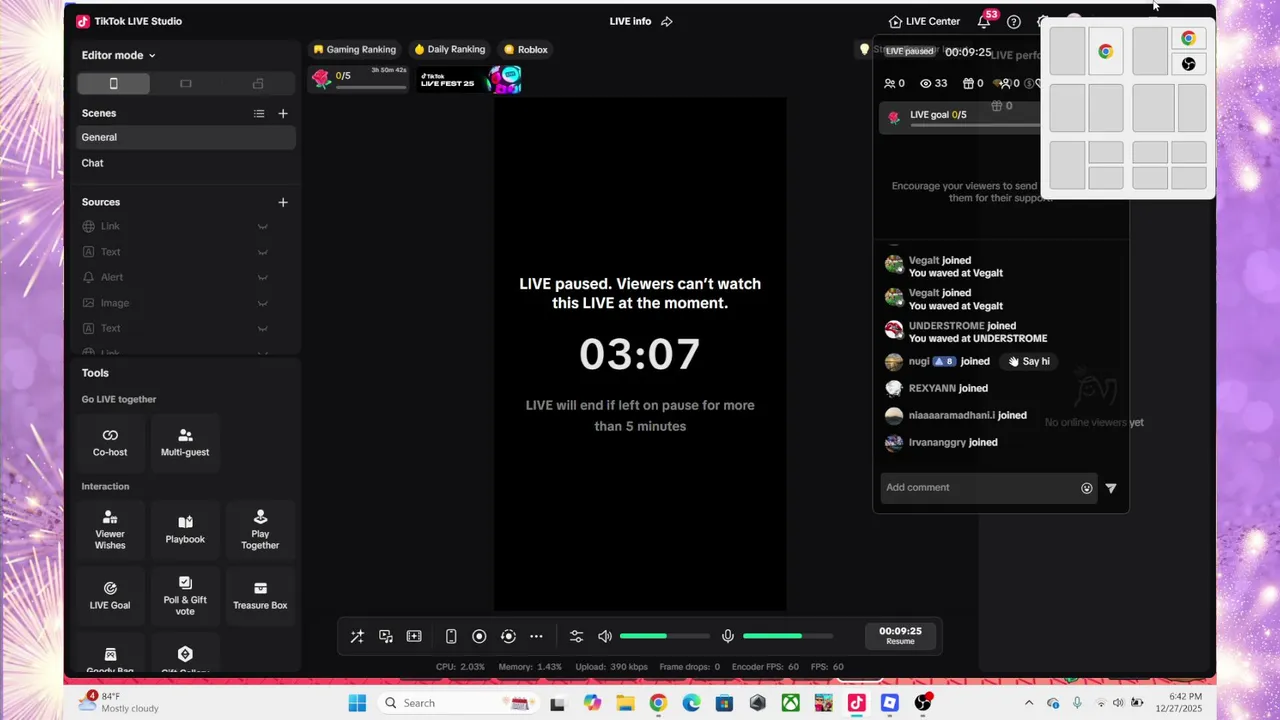The height and width of the screenshot is (720, 1280).
Task: Open the Daily Ranking tab
Action: click(x=449, y=49)
